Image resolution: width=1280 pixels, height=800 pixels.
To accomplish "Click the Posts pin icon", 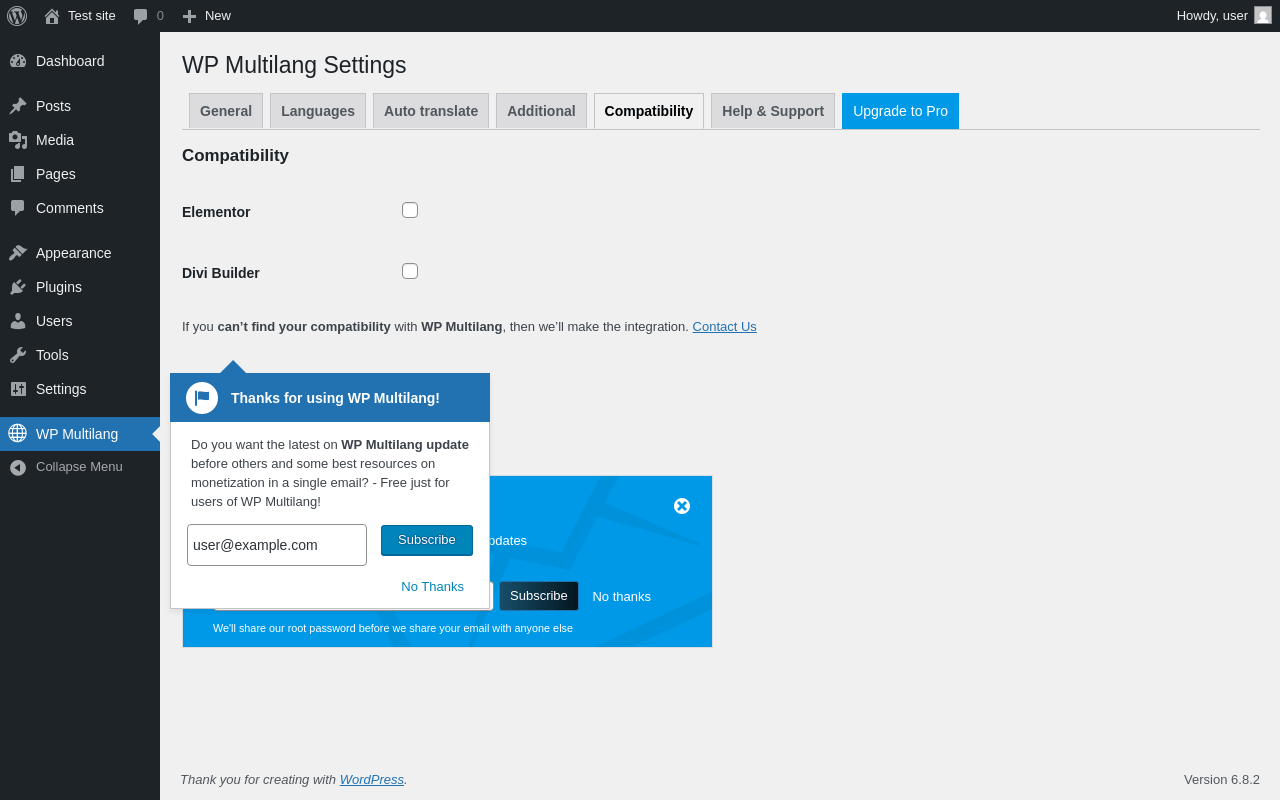I will pos(18,106).
